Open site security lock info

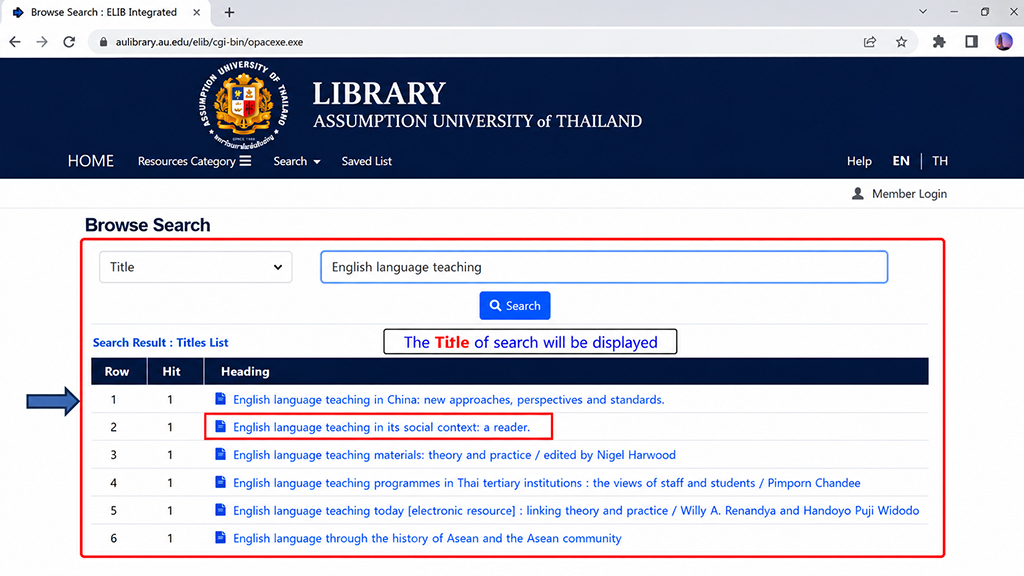tap(103, 42)
